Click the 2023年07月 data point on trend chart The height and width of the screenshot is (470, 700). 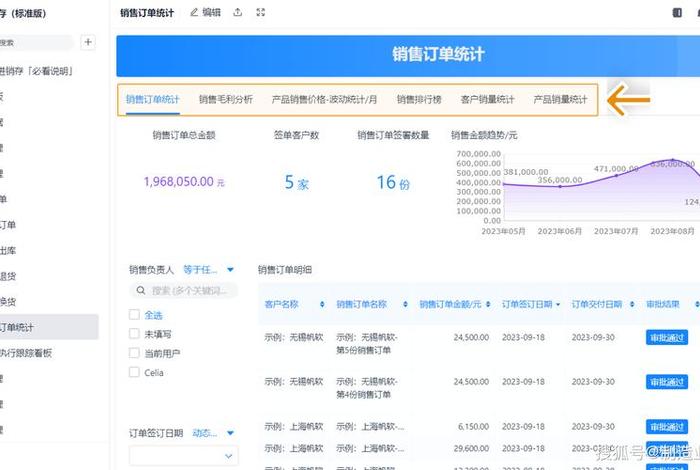(x=616, y=175)
